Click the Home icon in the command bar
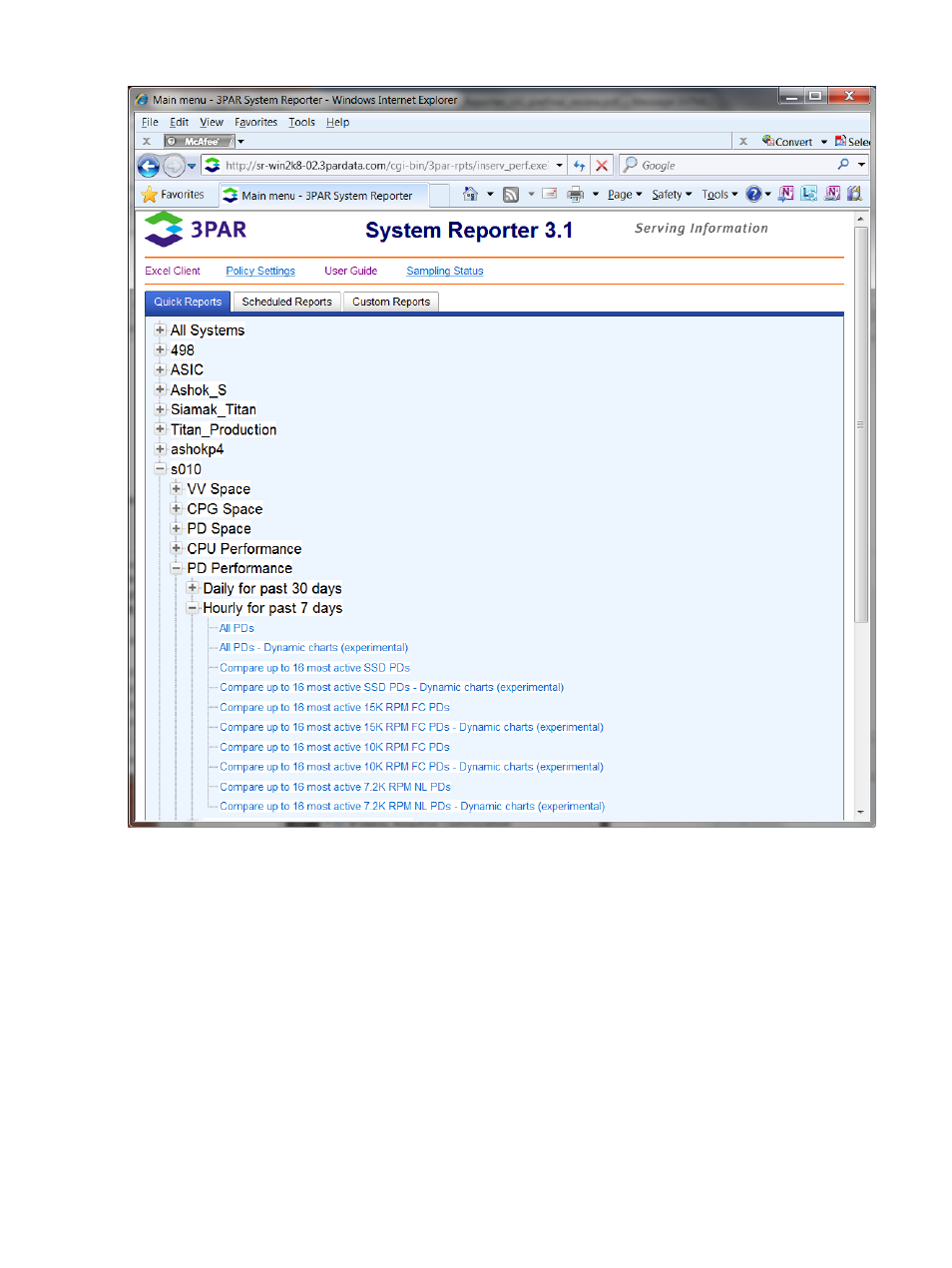Viewport: 952px width, 1268px height. (470, 195)
